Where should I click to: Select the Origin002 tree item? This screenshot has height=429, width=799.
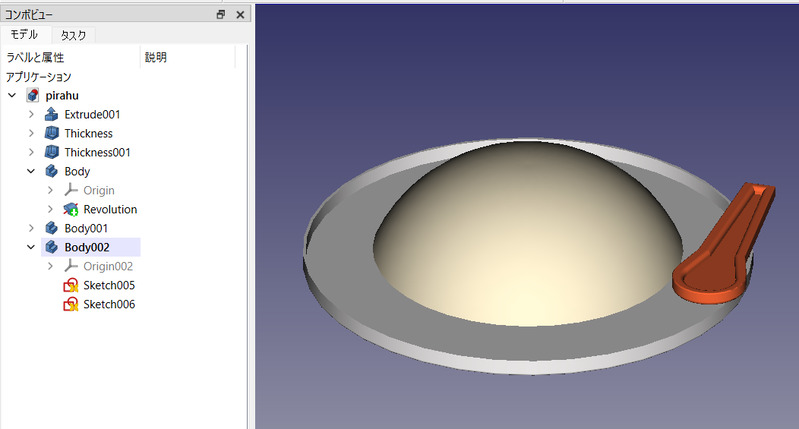[x=108, y=266]
